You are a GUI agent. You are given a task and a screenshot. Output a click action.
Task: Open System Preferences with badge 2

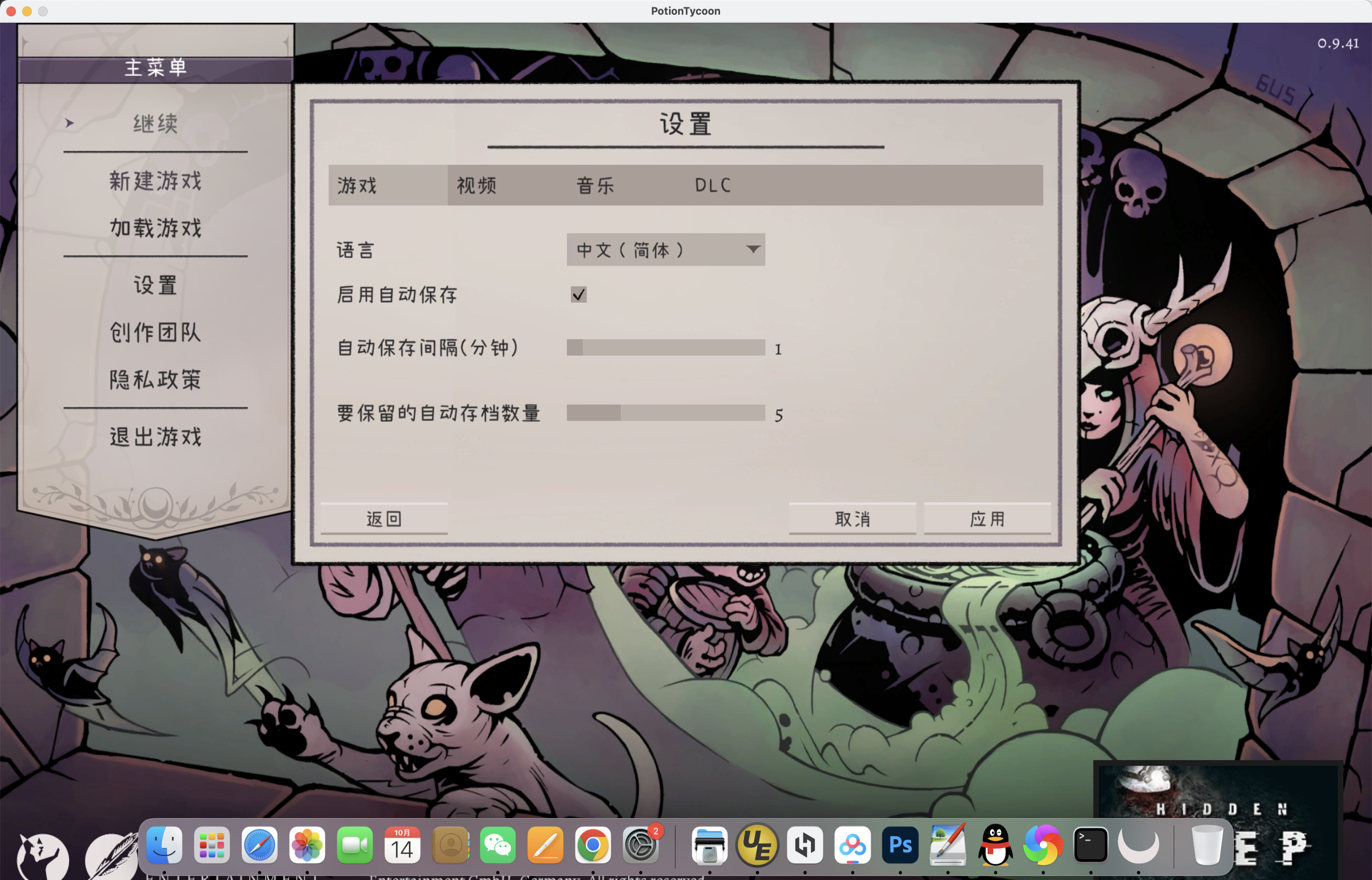coord(640,845)
